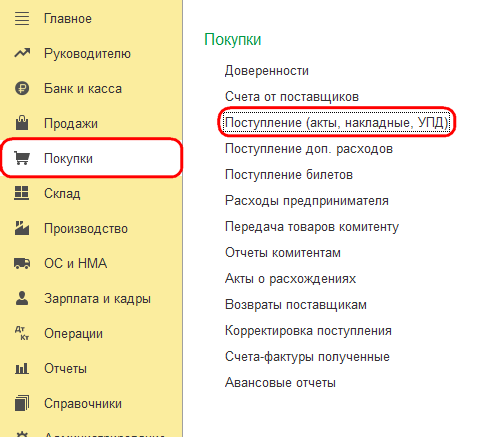Open the Отчеты section
485x437 pixels.
(x=66, y=369)
